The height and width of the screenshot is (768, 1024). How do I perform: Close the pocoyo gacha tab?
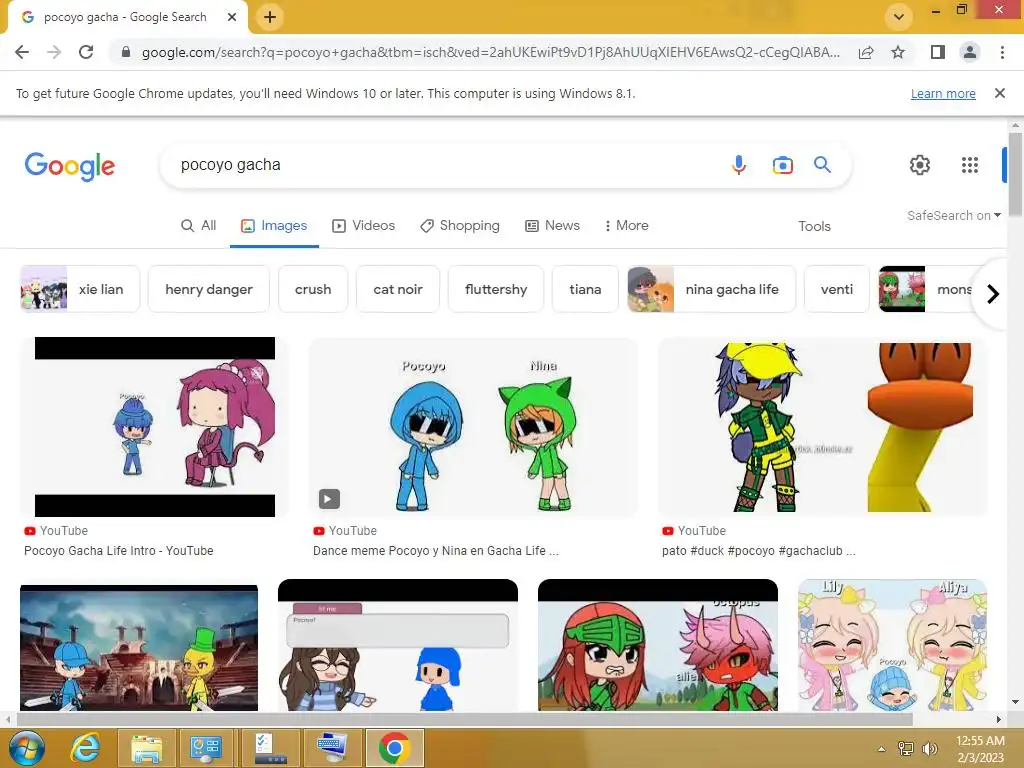[x=232, y=17]
